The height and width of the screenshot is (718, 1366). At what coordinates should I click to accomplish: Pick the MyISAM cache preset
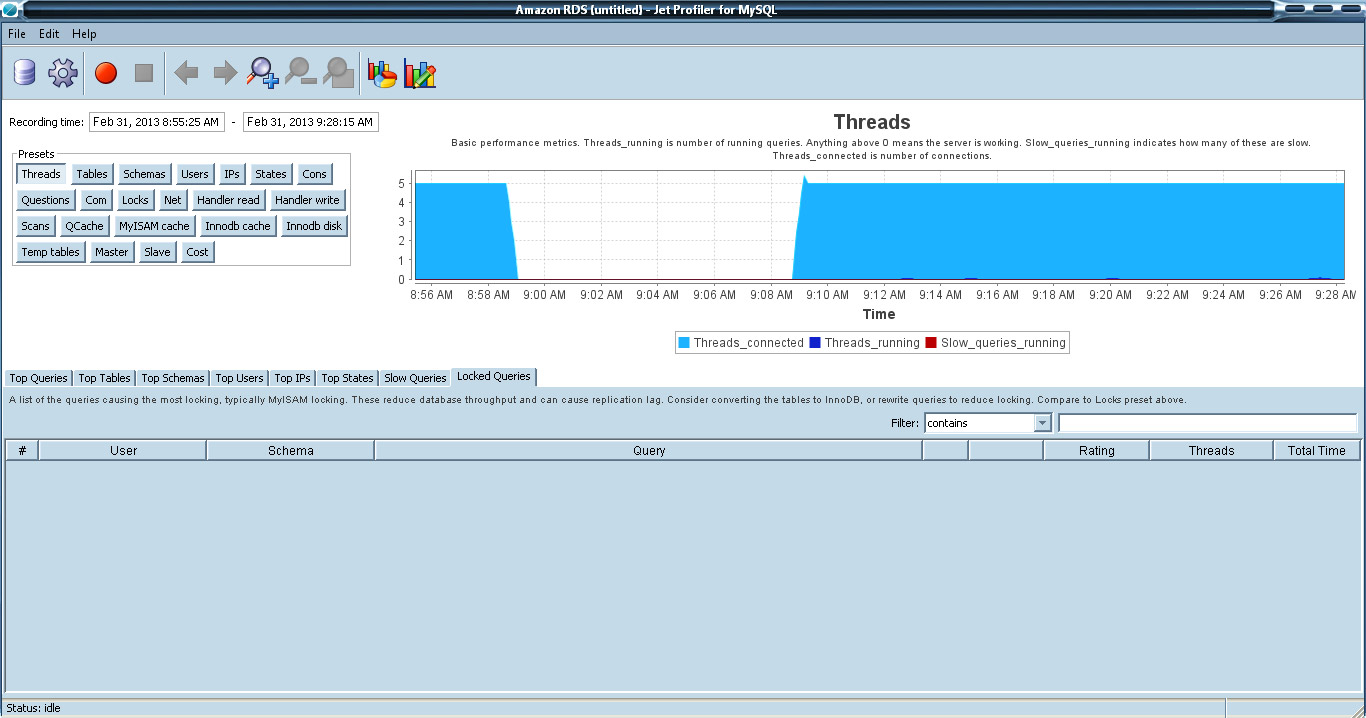(154, 226)
